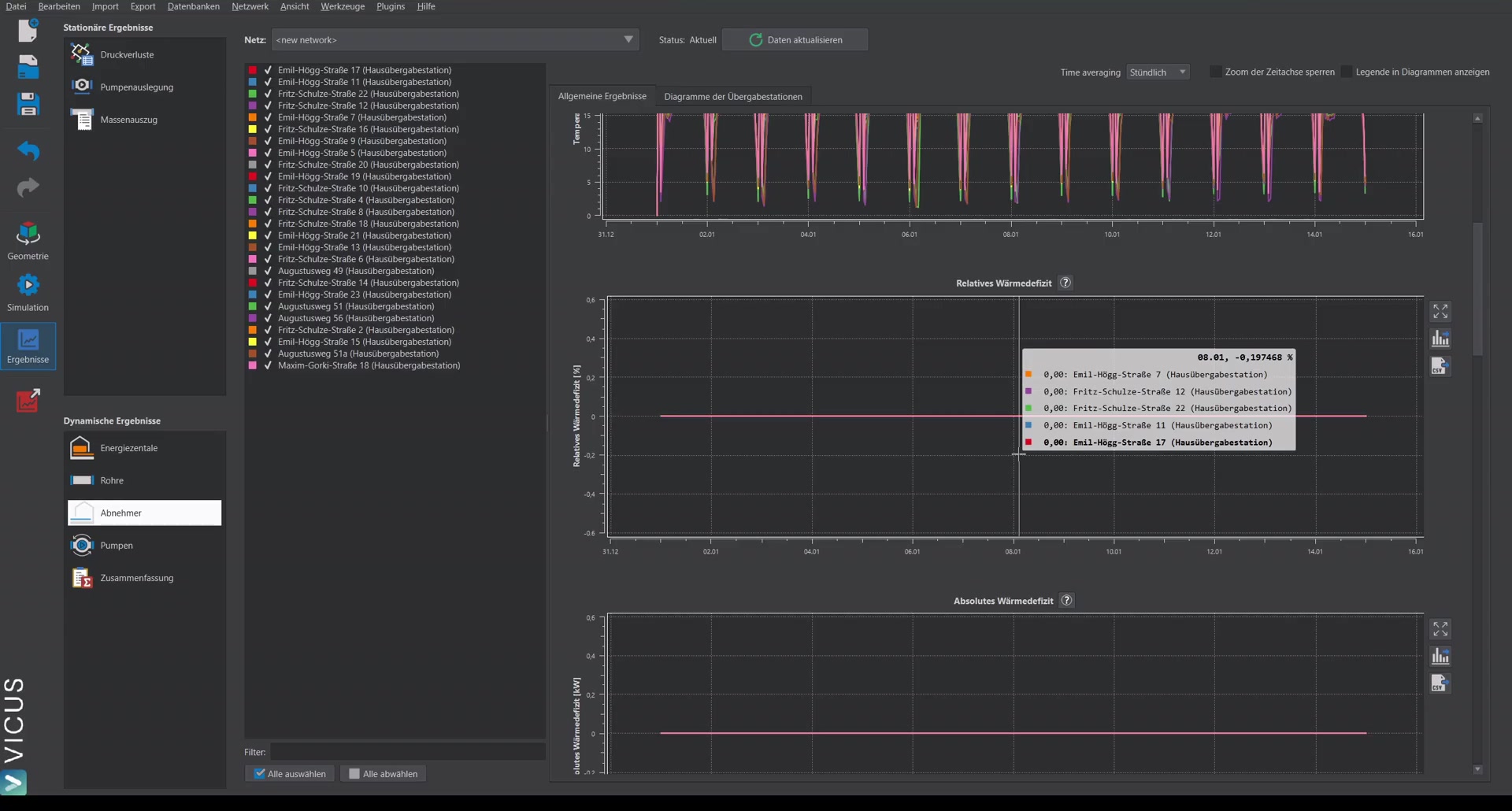Open the Bearbeiten menu
Viewport: 1512px width, 811px height.
click(59, 6)
